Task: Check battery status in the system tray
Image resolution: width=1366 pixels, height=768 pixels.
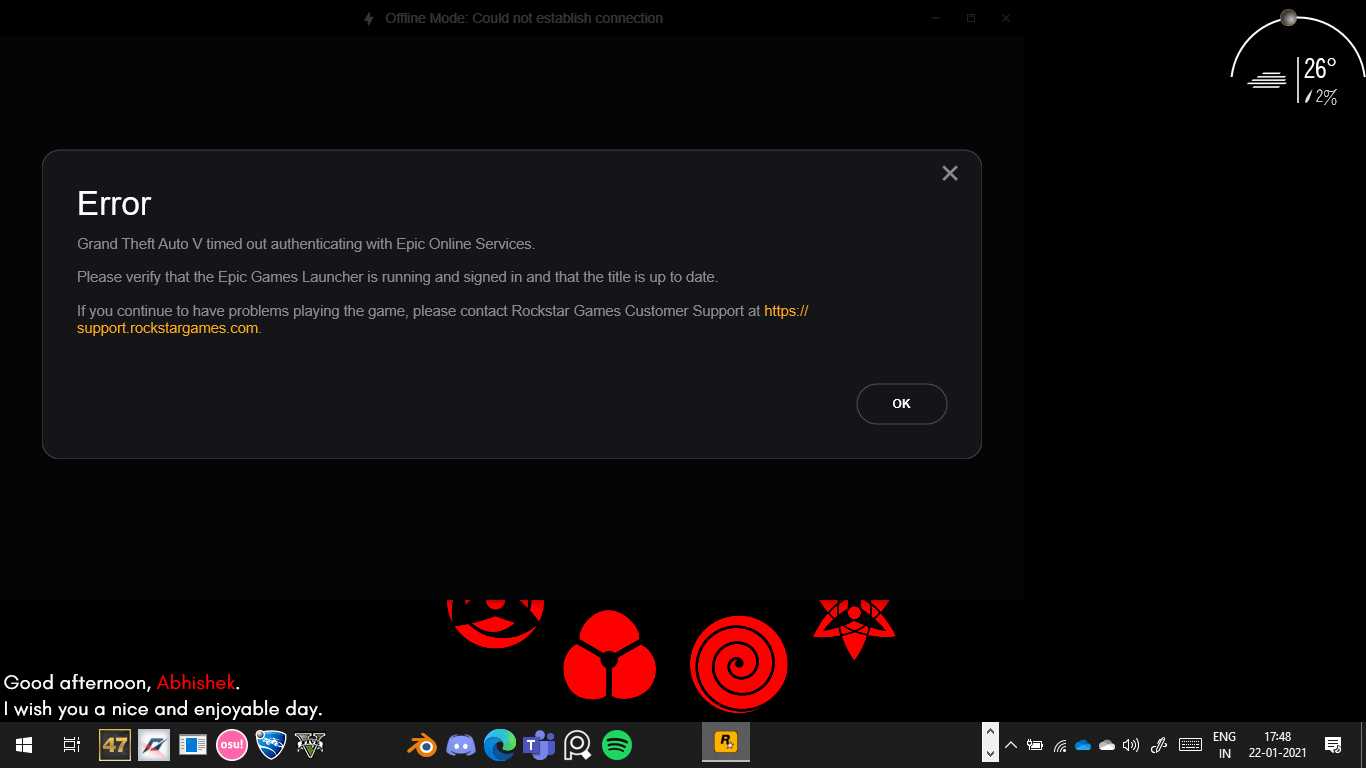Action: pyautogui.click(x=1035, y=744)
